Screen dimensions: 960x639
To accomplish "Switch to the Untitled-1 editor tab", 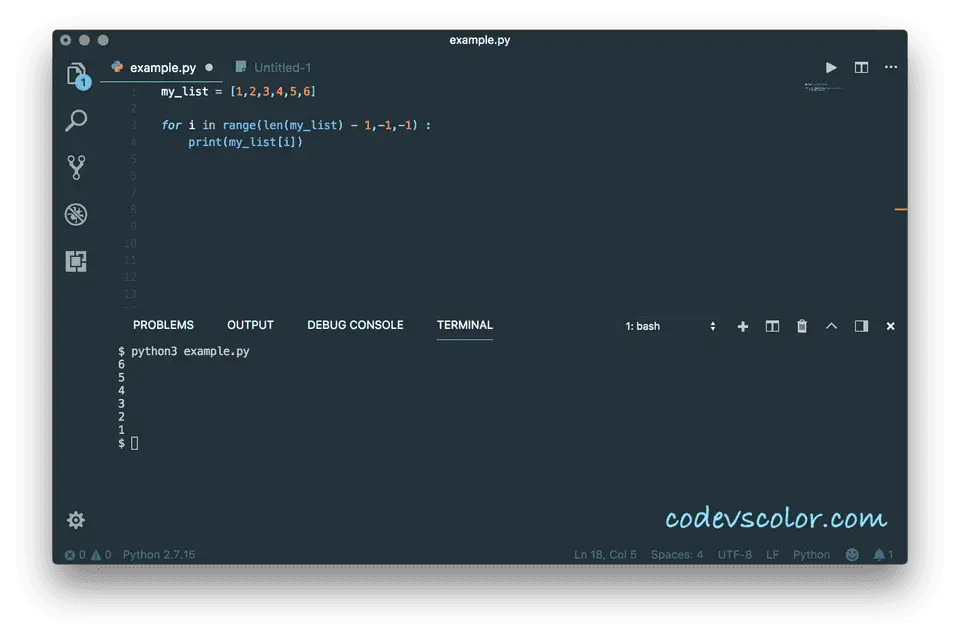I will tap(282, 68).
